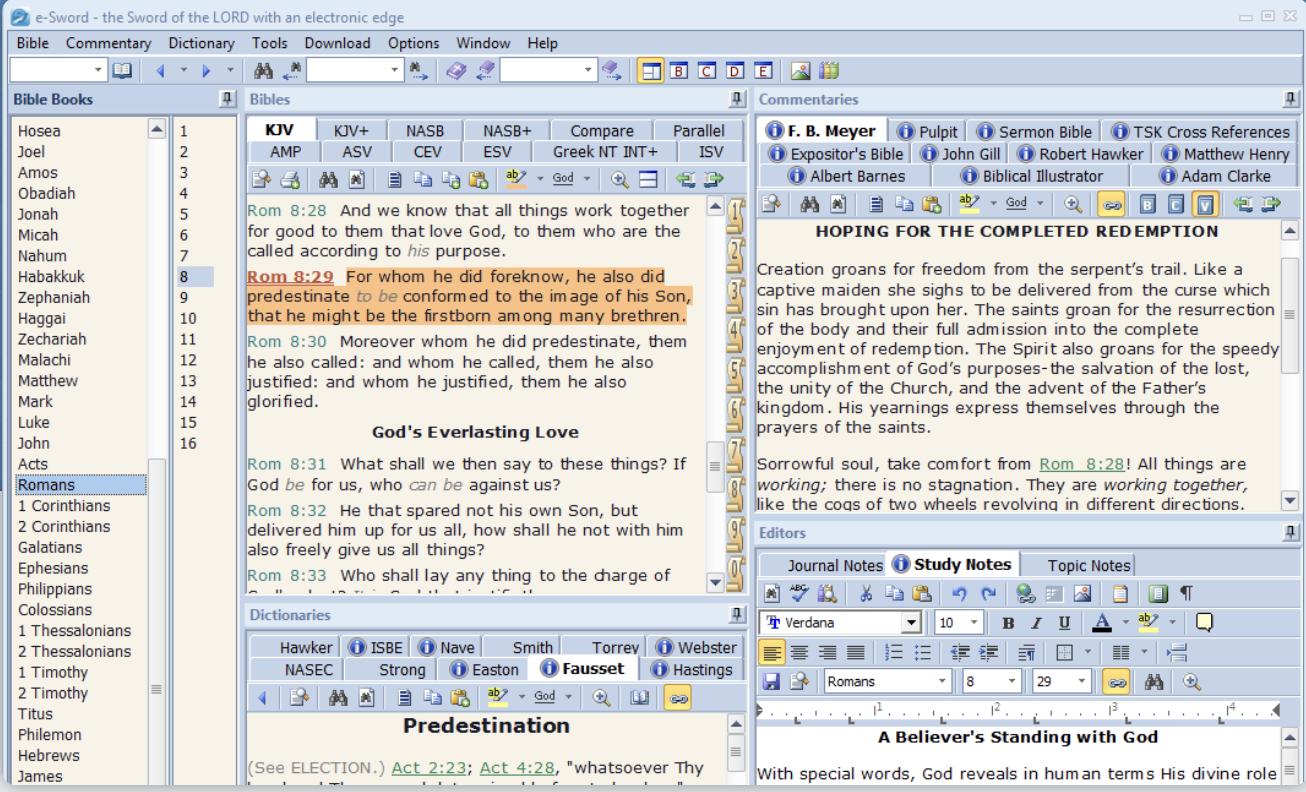Screen dimensions: 1306x792
Task: Click the text highlight color swatch in the editor
Action: coord(1148,623)
